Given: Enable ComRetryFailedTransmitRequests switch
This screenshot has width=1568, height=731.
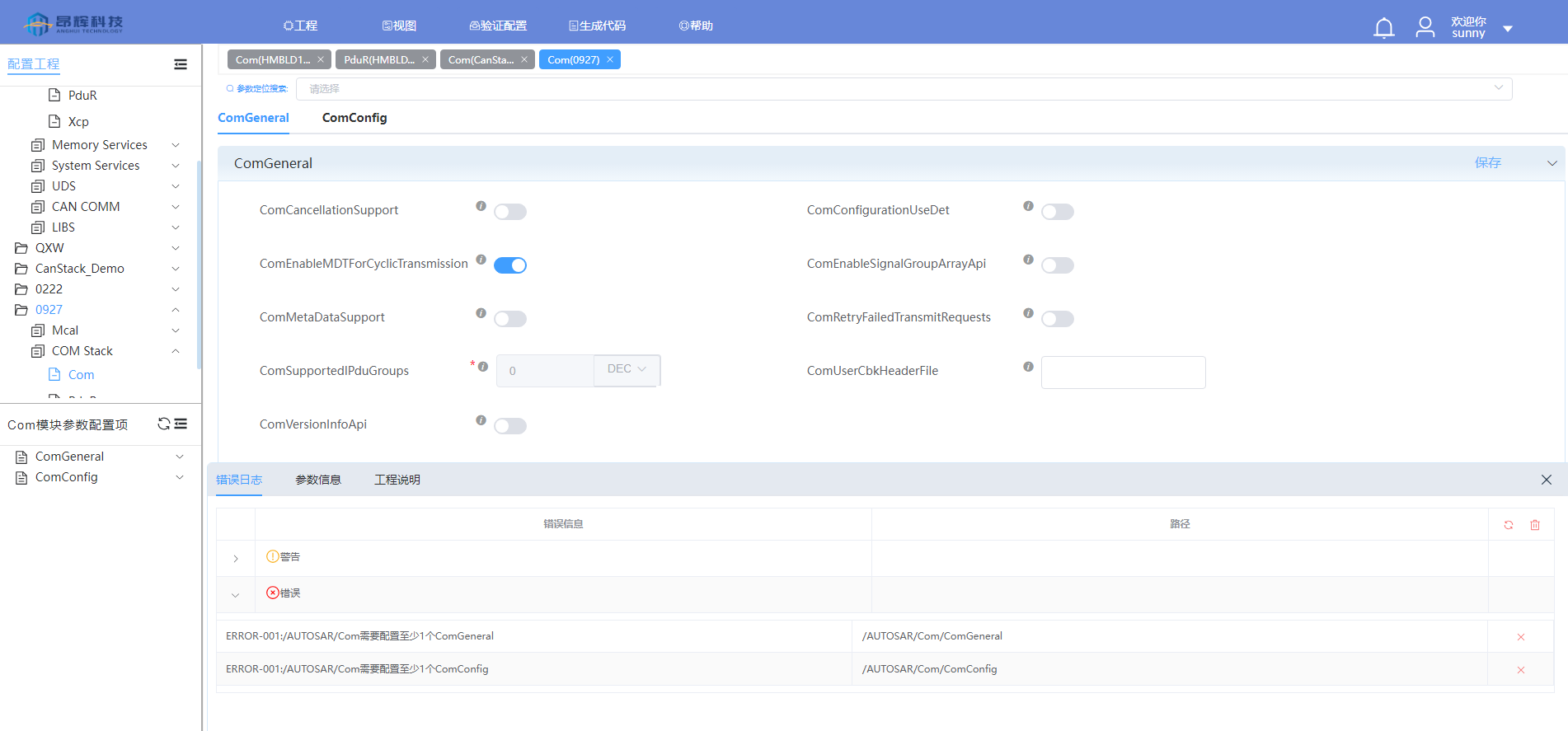Looking at the screenshot, I should pyautogui.click(x=1058, y=319).
